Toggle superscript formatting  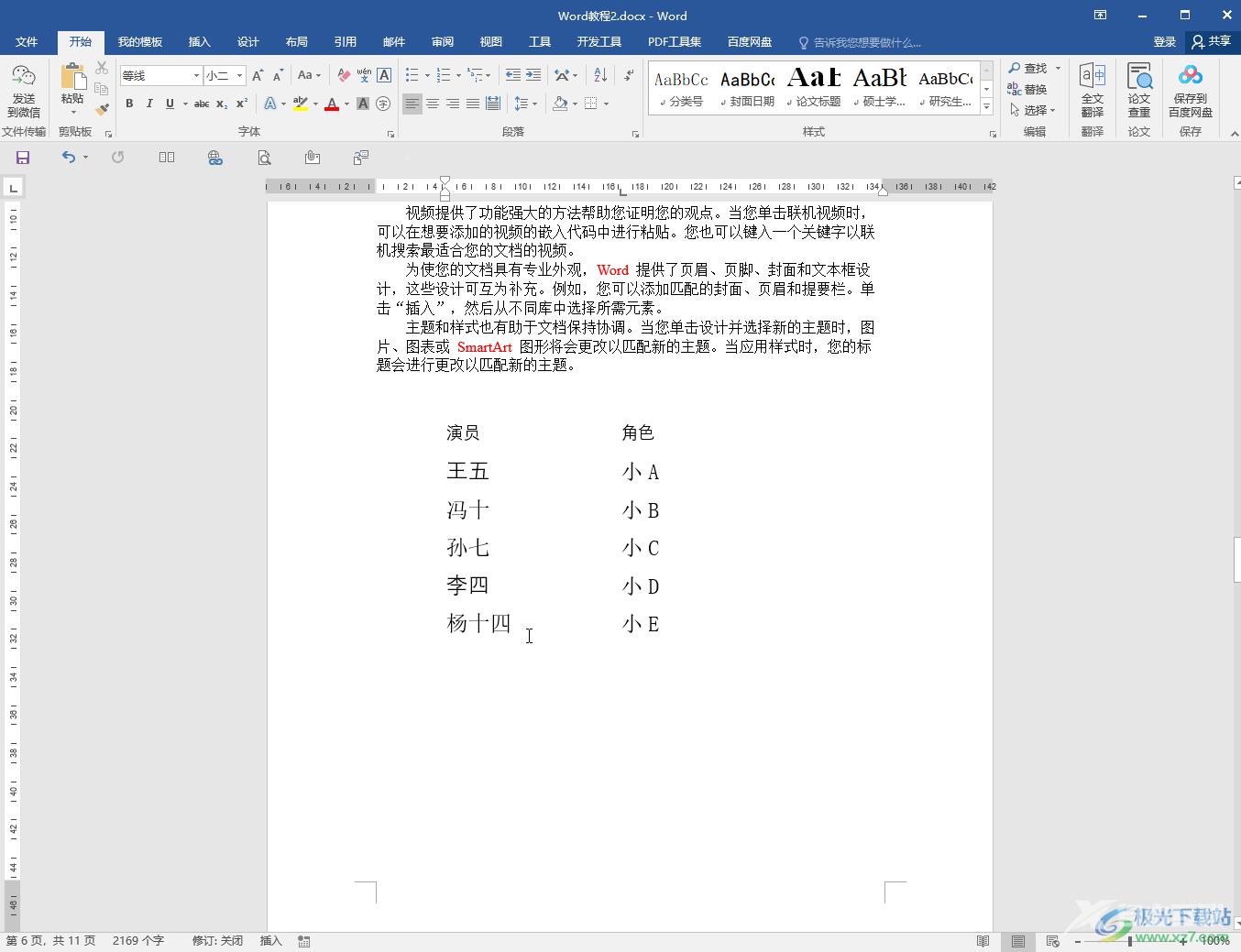(242, 104)
